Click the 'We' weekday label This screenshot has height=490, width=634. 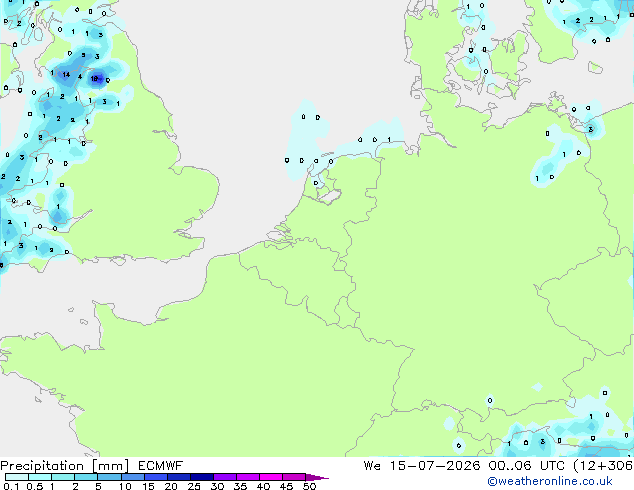click(372, 465)
